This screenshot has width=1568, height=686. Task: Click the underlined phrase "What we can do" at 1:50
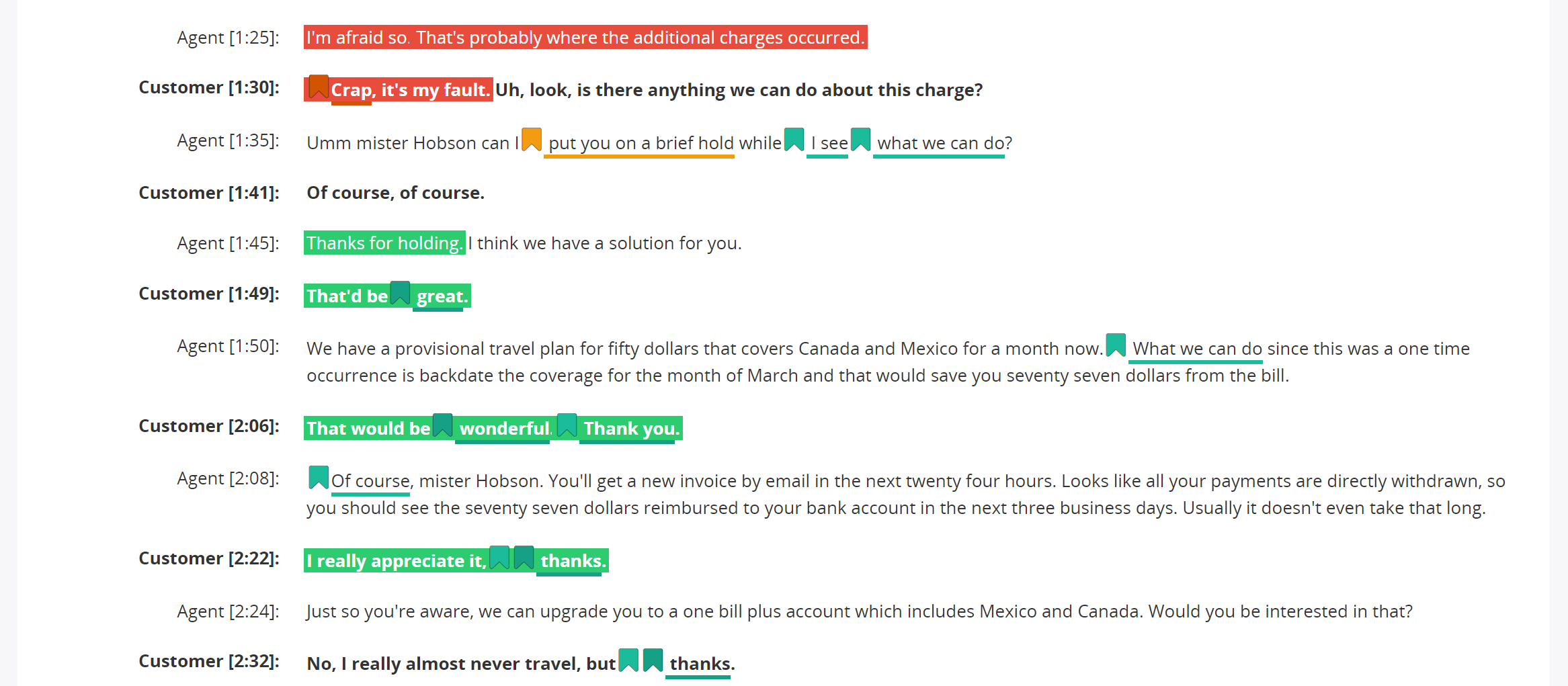point(1197,349)
